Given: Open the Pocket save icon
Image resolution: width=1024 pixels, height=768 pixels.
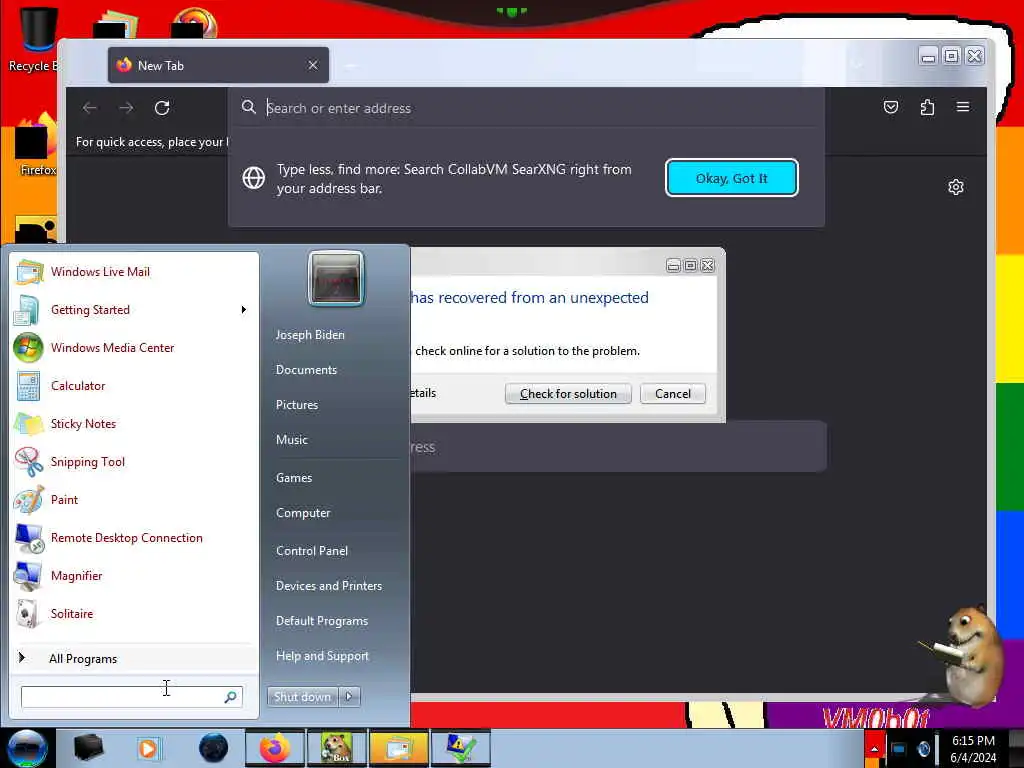Looking at the screenshot, I should click(891, 107).
